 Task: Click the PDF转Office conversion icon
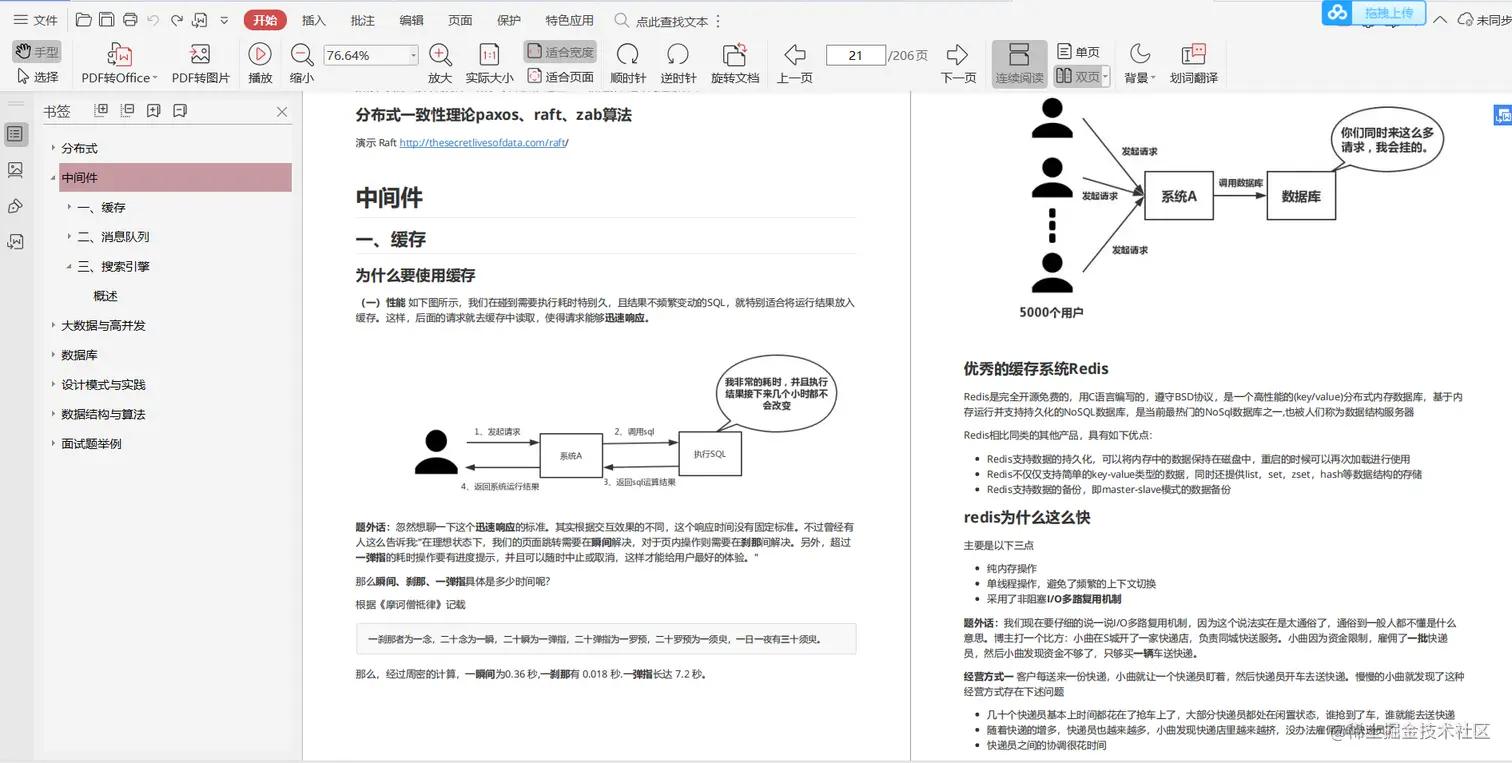[x=120, y=55]
